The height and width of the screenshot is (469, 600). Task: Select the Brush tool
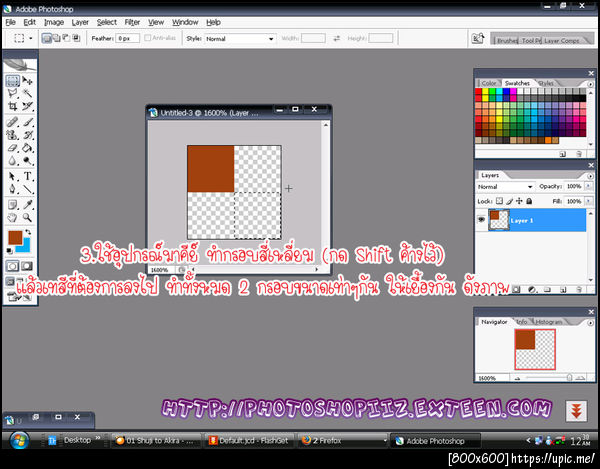27,122
